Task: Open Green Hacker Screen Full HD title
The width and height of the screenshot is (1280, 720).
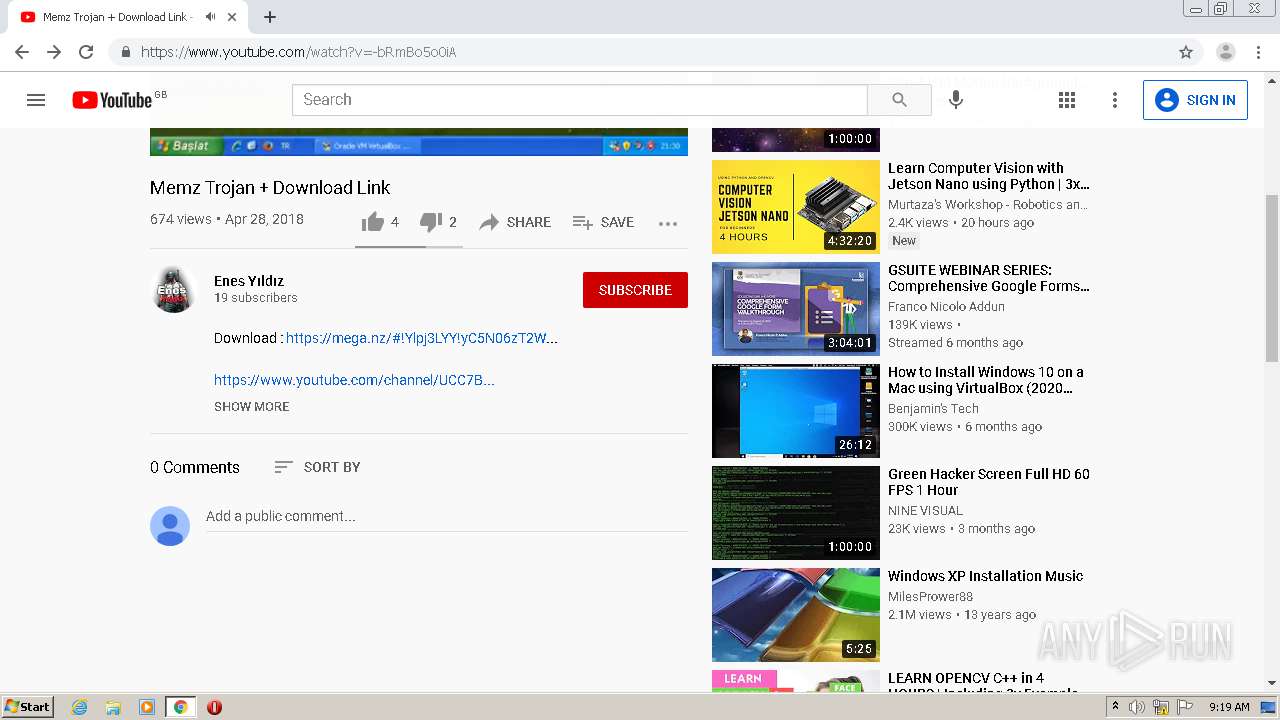Action: [x=989, y=482]
